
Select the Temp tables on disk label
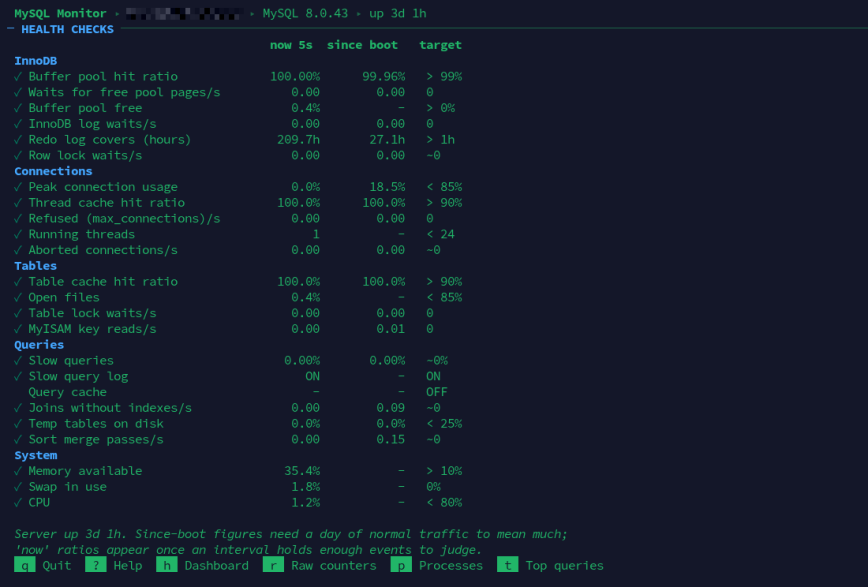click(x=96, y=424)
